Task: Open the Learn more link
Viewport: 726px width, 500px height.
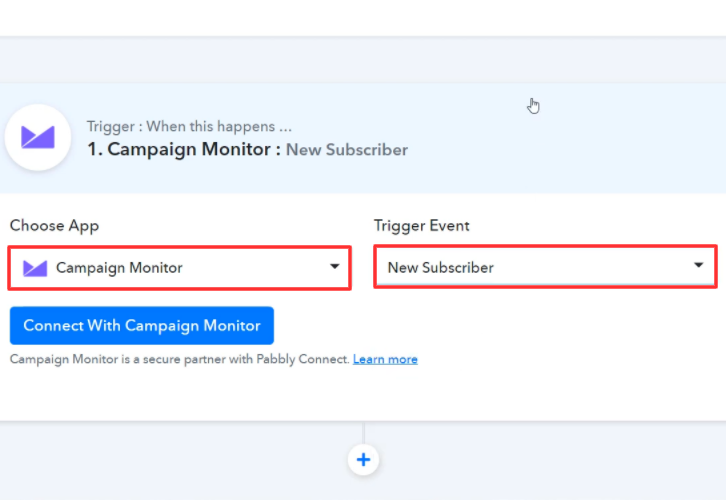Action: 385,359
